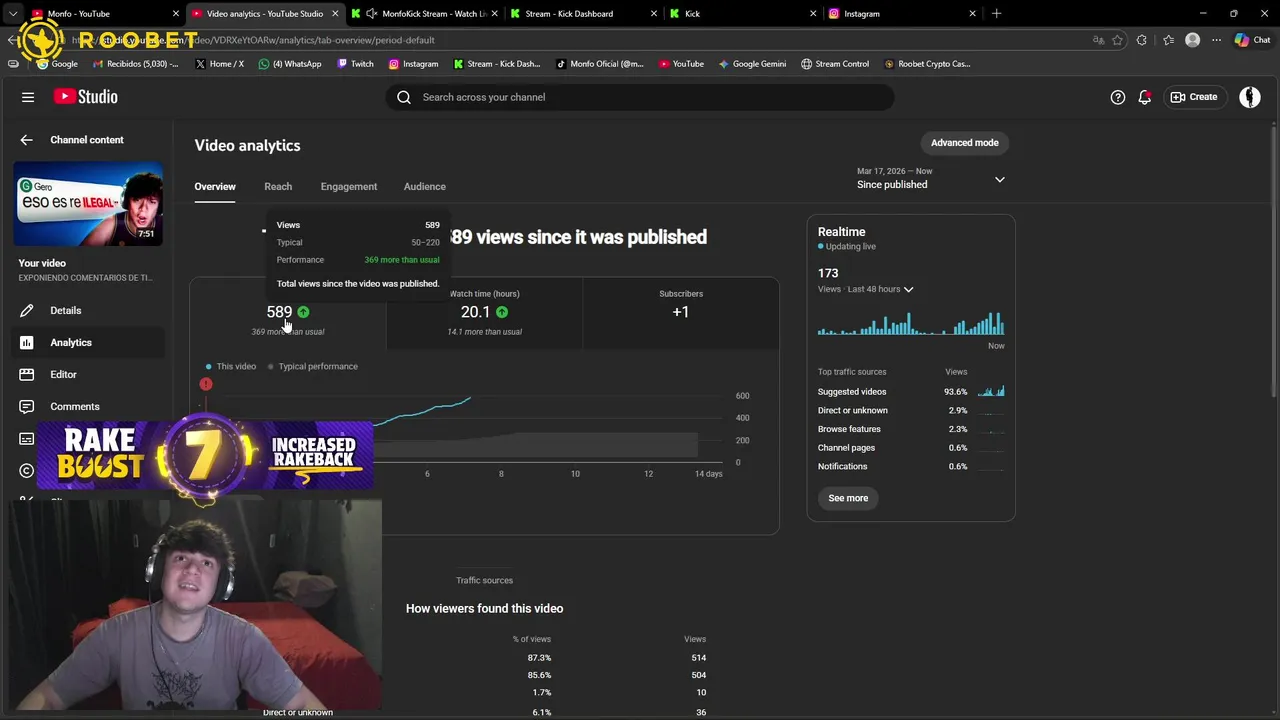
Task: Open the Since published date range dropdown
Action: (931, 178)
